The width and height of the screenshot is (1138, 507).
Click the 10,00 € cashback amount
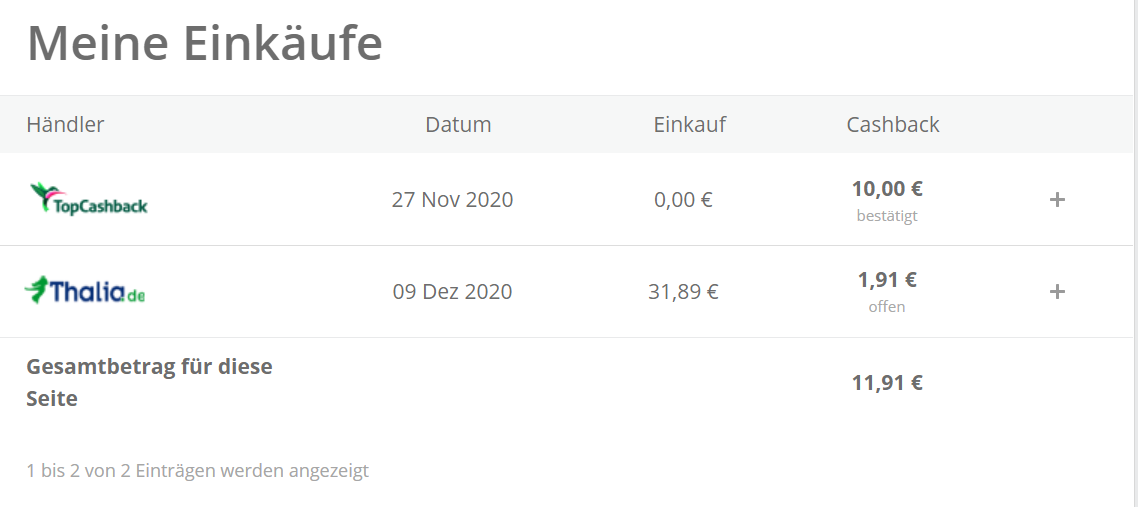click(887, 188)
